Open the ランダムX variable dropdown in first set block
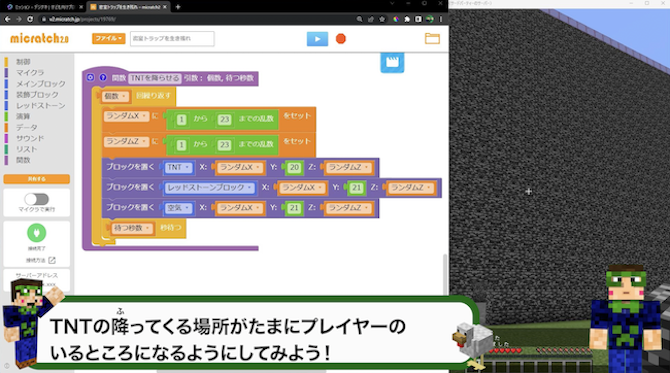670x373 pixels. pyautogui.click(x=126, y=116)
